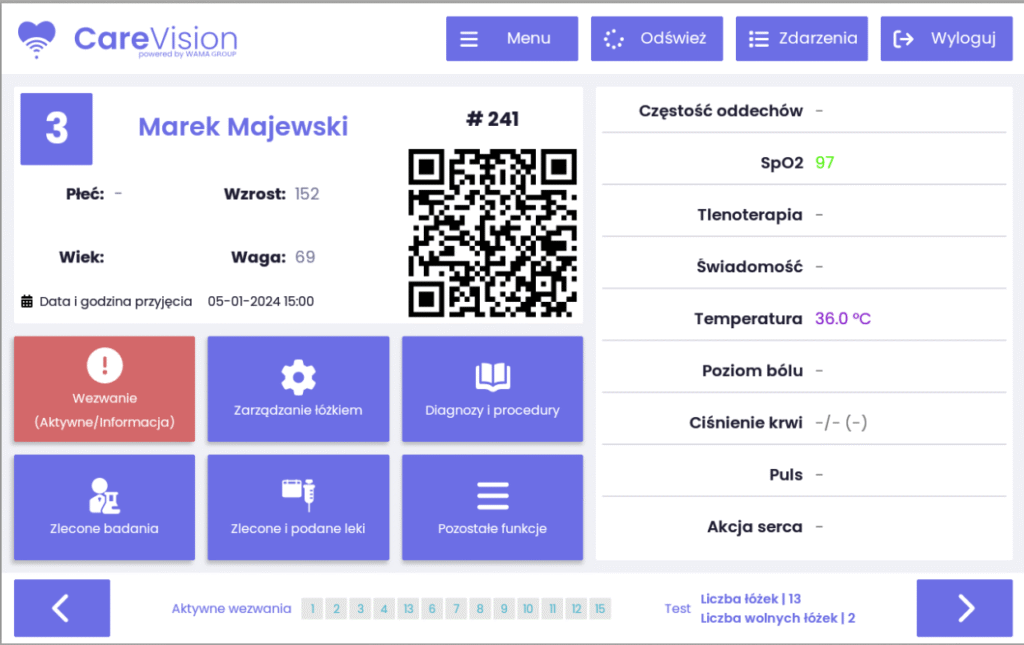
Task: Open Zlecone badania tile
Action: coord(104,507)
